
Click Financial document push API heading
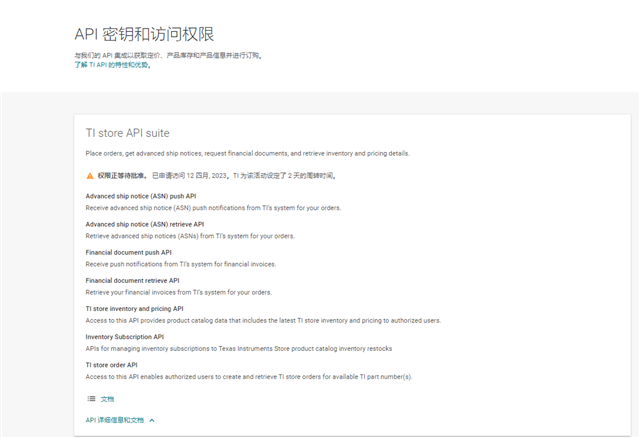129,253
